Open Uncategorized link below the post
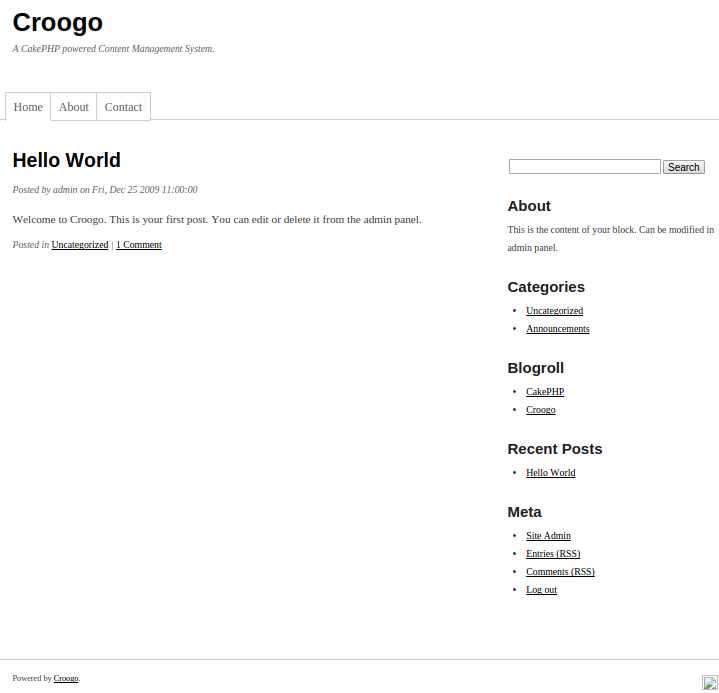Image resolution: width=719 pixels, height=693 pixels. [80, 245]
